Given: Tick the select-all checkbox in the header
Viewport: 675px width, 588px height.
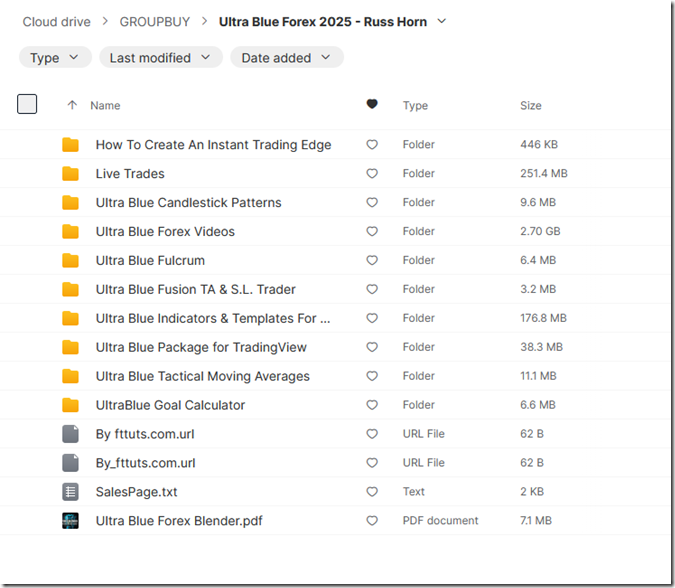Looking at the screenshot, I should click(x=27, y=104).
